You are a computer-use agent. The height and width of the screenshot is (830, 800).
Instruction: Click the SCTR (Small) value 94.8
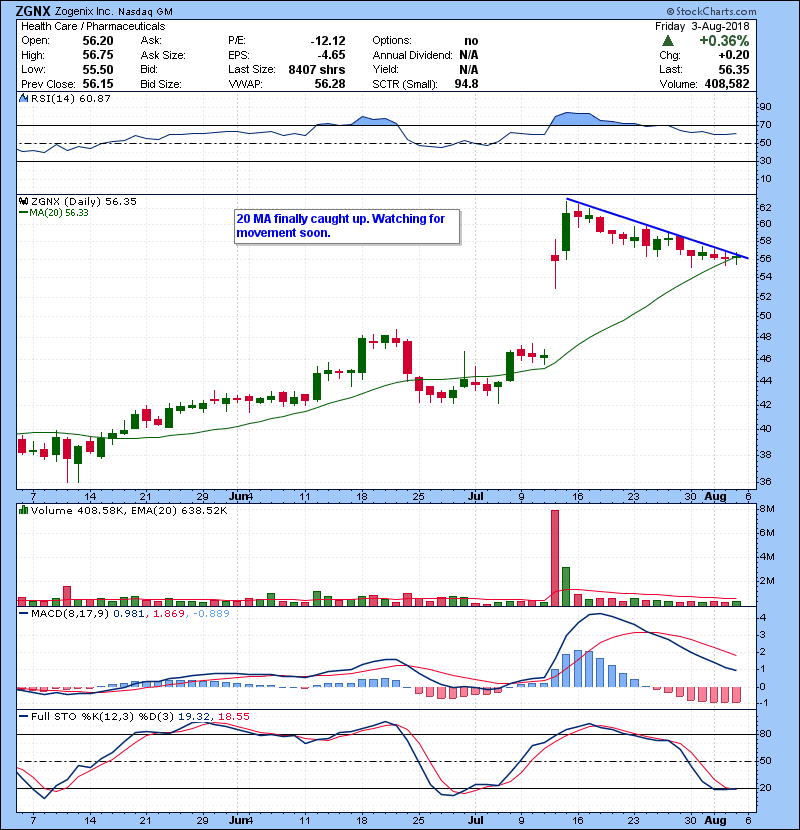466,84
